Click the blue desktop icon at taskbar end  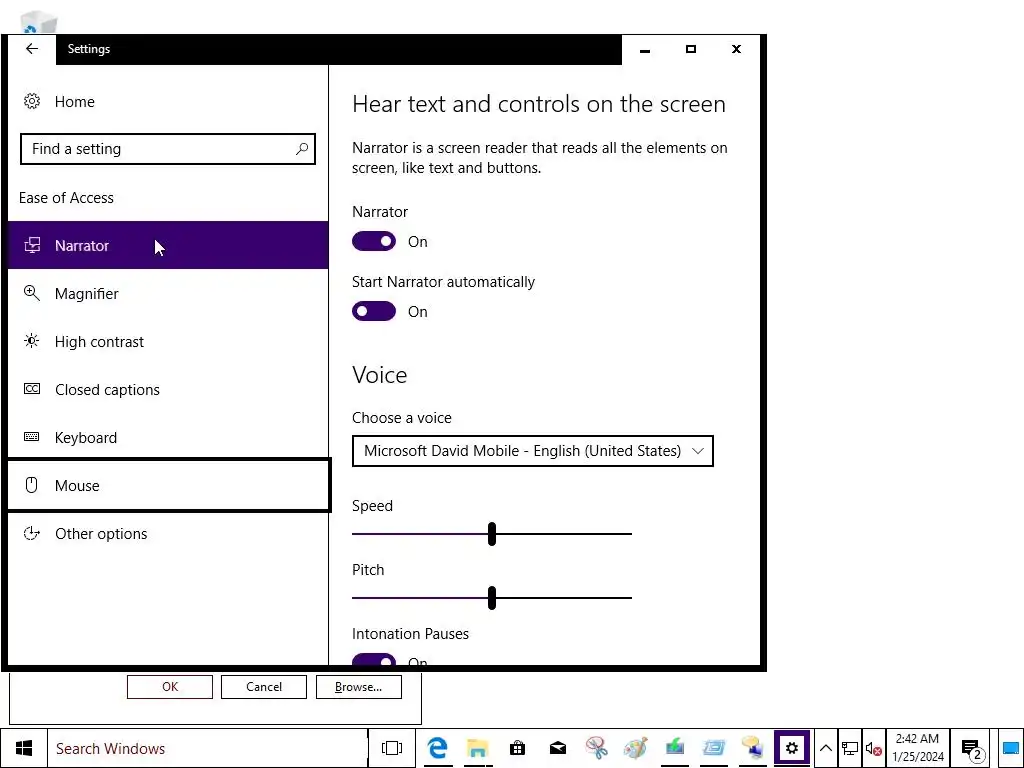pos(1010,748)
